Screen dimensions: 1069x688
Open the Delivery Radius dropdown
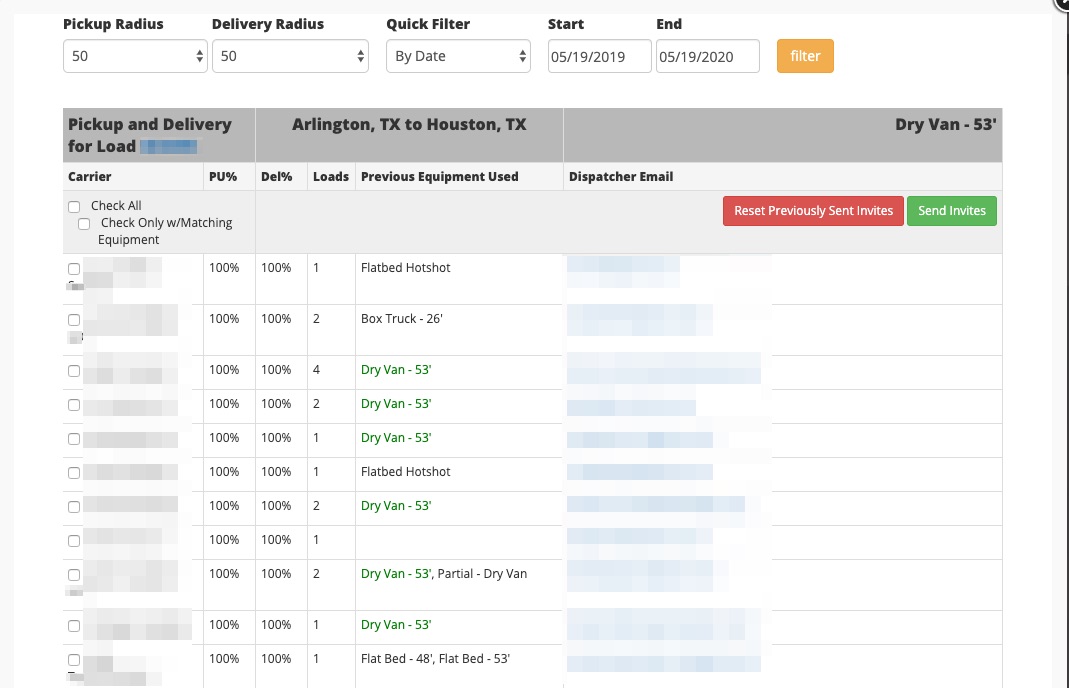coord(290,57)
